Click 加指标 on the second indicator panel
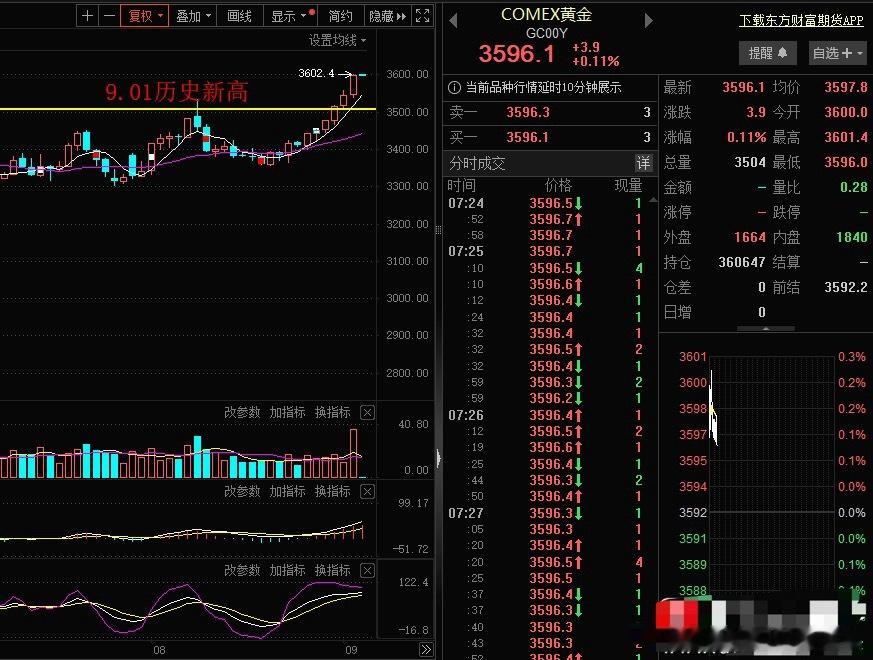 point(287,491)
